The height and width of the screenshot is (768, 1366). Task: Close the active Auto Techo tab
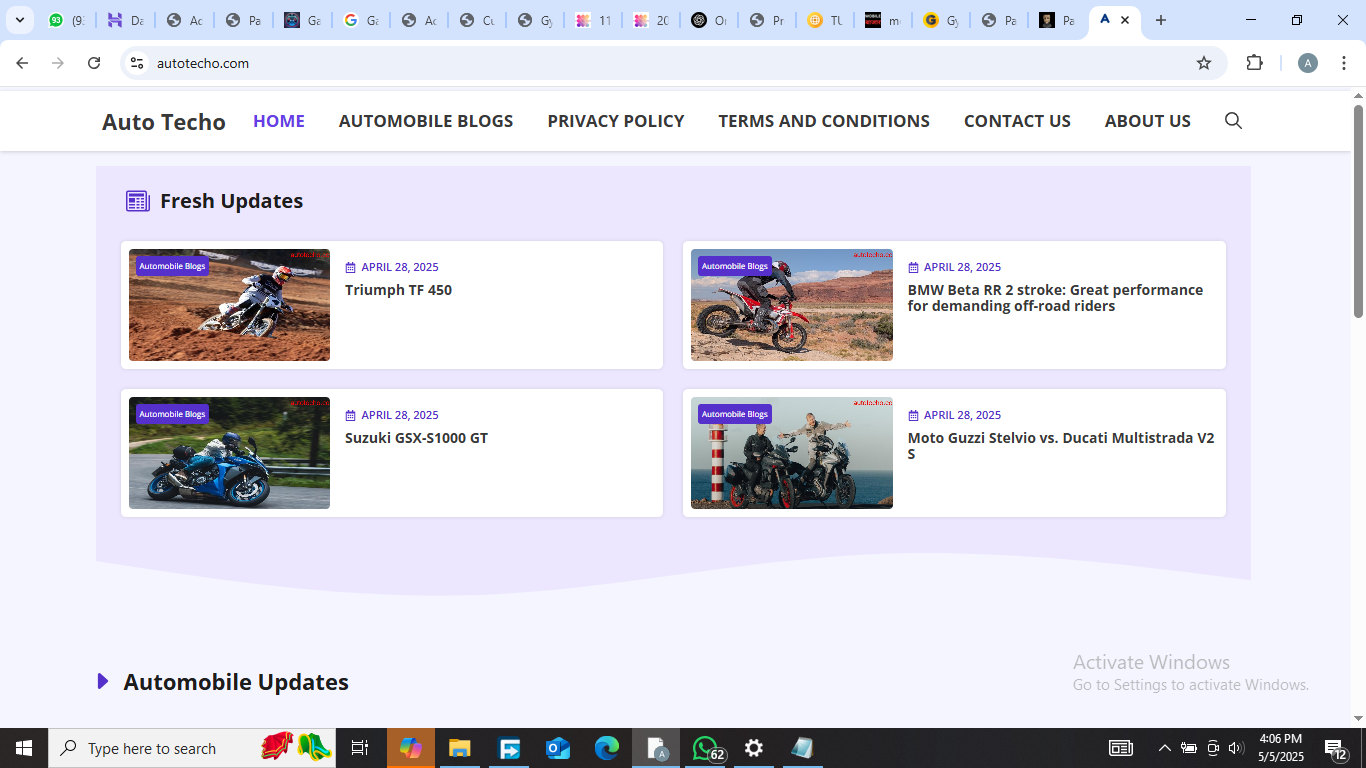click(1125, 20)
